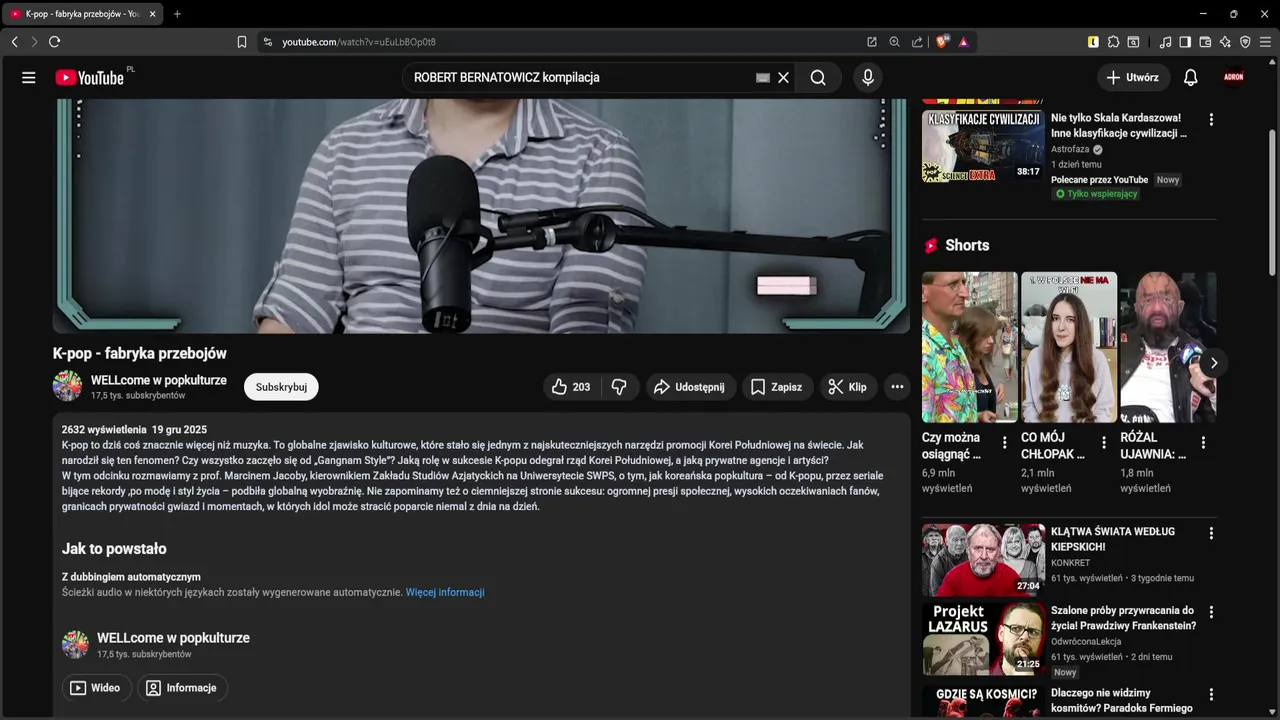Viewport: 1280px width, 720px height.
Task: Click the search magnifier button
Action: click(x=818, y=77)
